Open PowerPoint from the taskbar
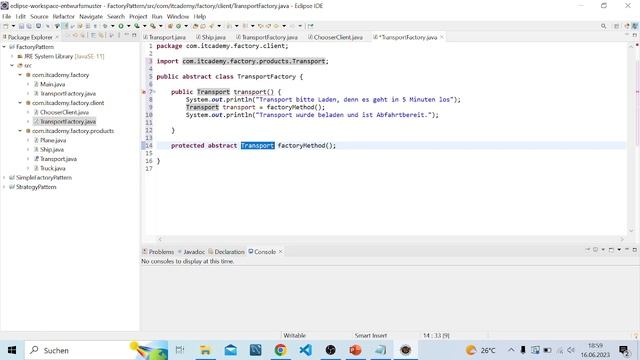This screenshot has width=640, height=360. [355, 350]
